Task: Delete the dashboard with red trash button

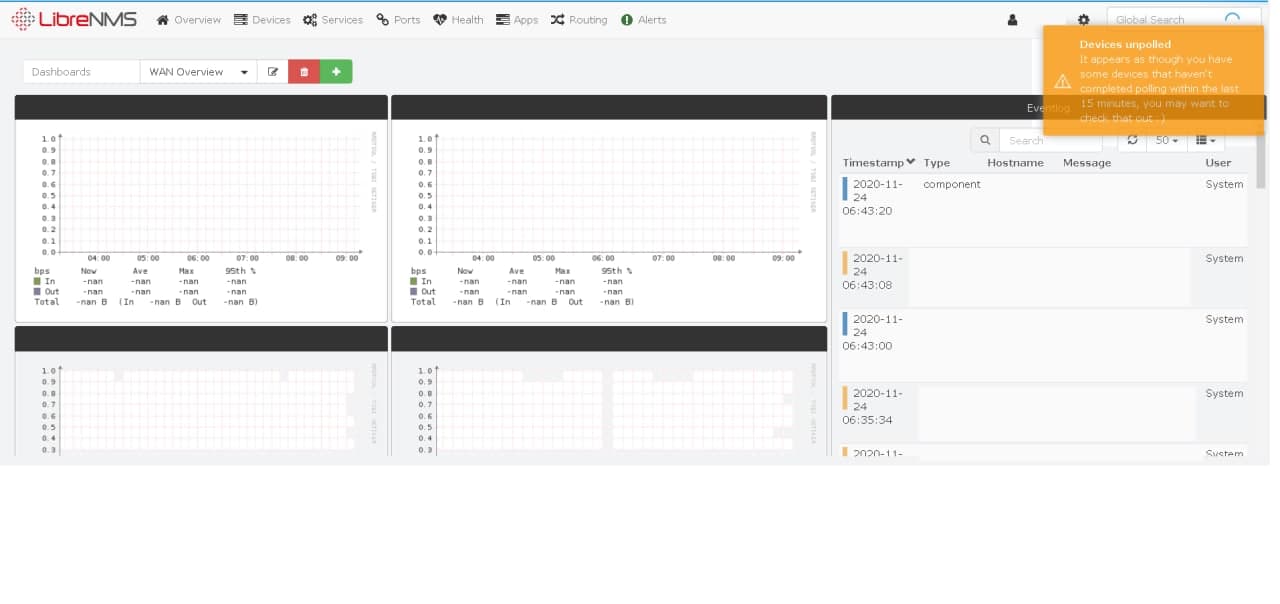Action: (x=304, y=71)
